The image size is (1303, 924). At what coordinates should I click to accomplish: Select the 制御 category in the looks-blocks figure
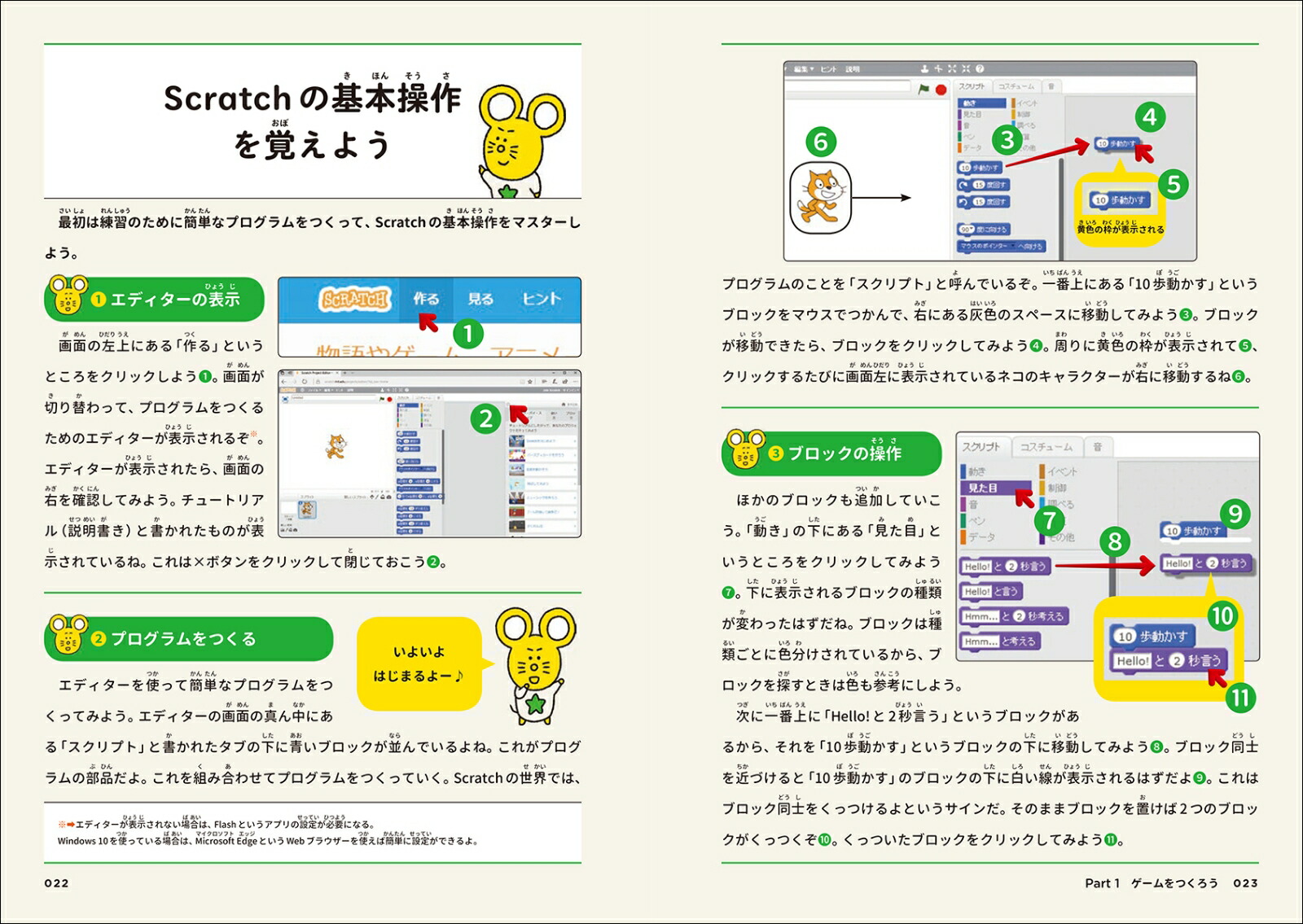1053,488
